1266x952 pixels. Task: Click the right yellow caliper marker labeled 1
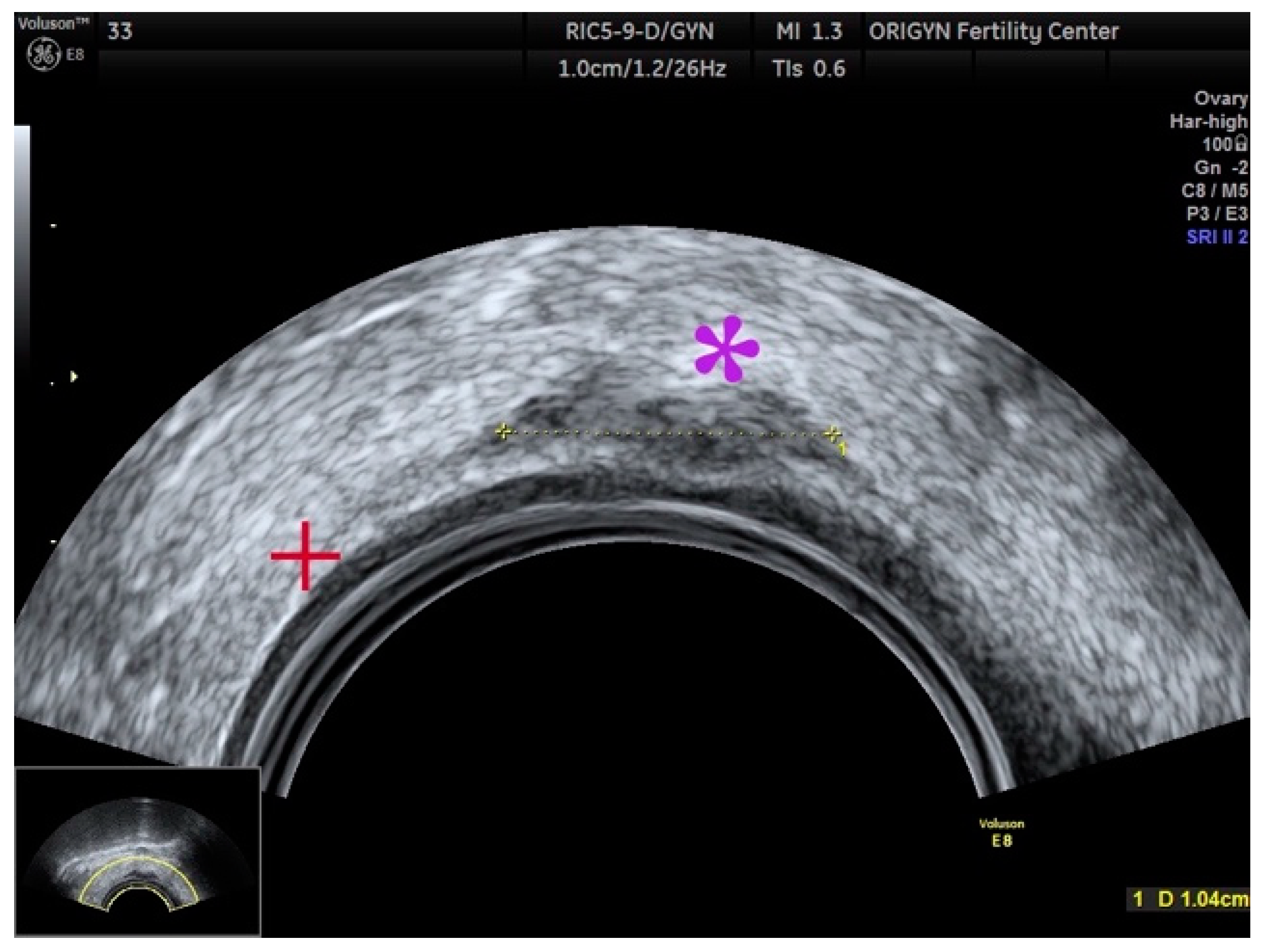[833, 433]
